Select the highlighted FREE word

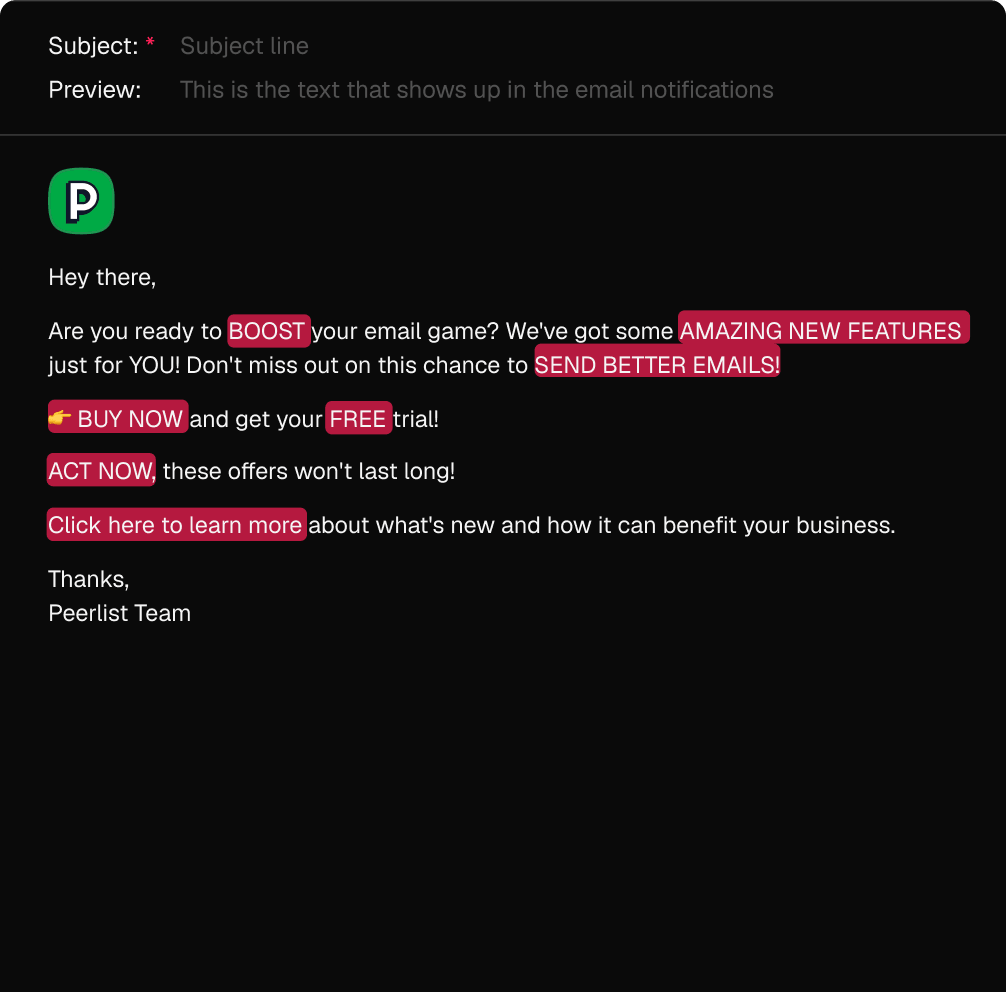[x=358, y=419]
